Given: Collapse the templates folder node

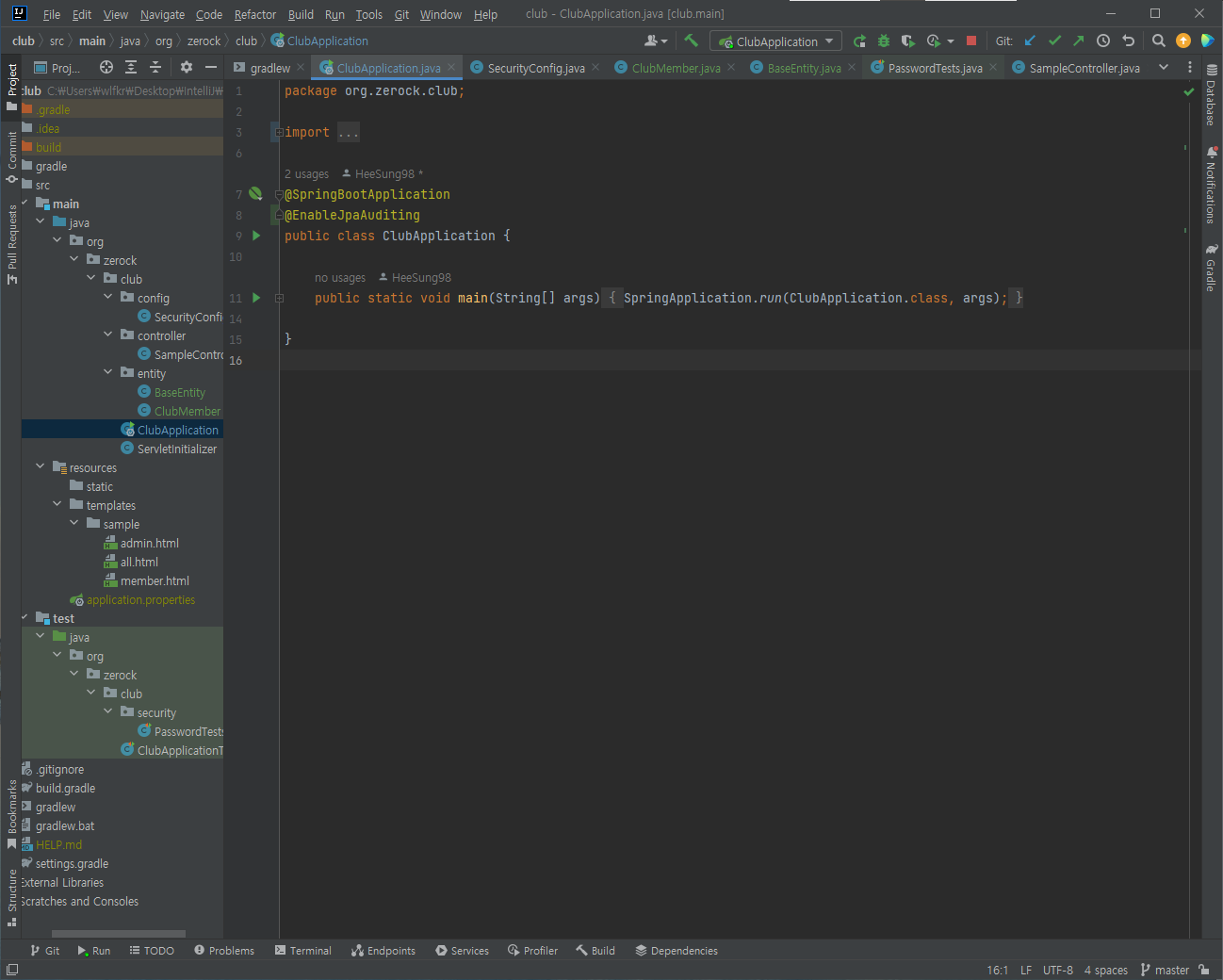Looking at the screenshot, I should (x=57, y=504).
